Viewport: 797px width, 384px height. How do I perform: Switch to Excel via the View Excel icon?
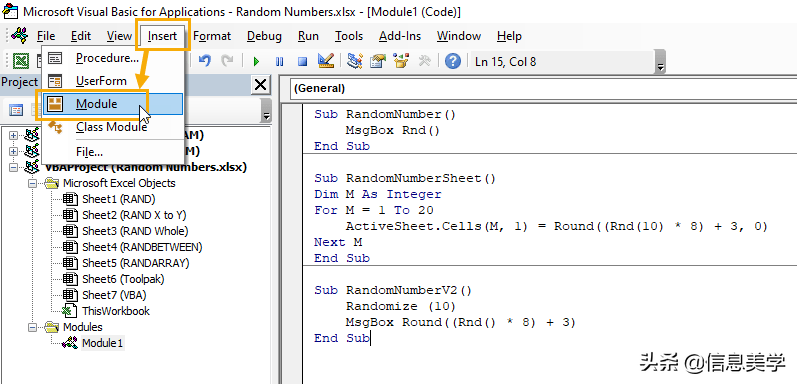[x=21, y=62]
